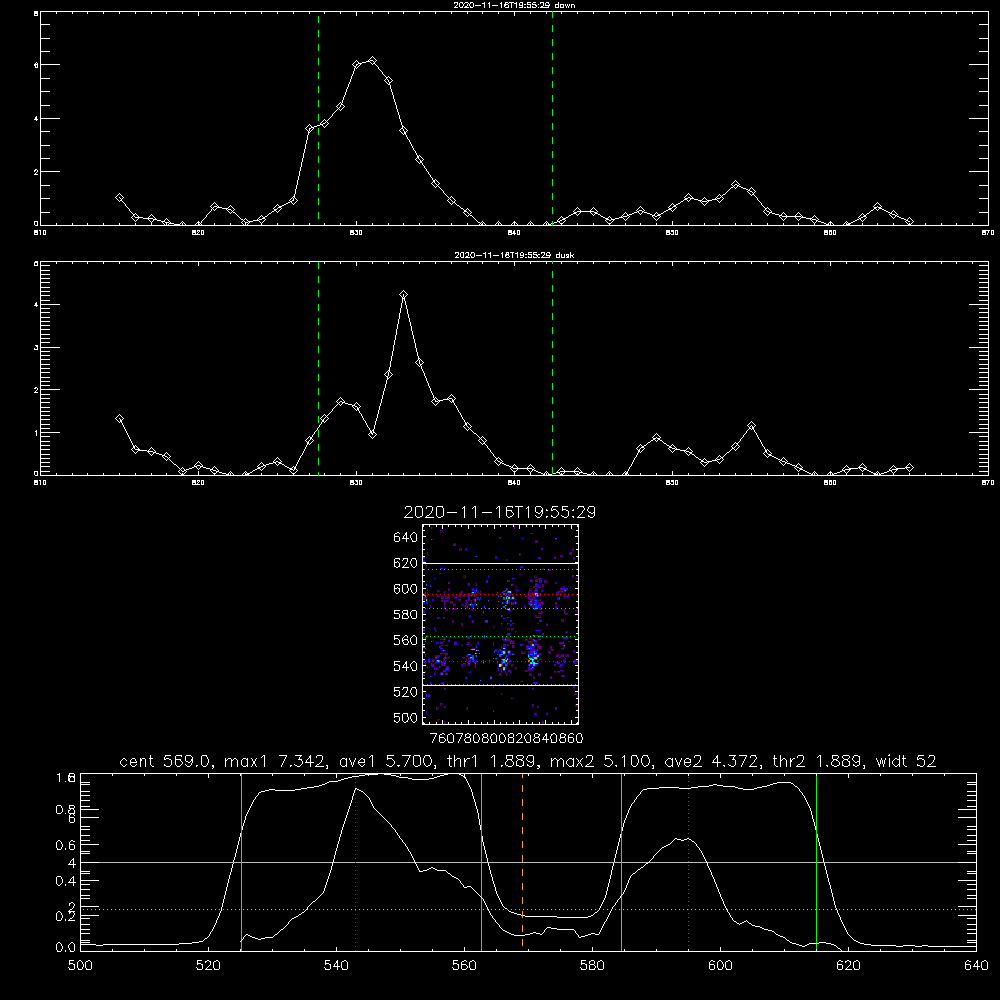
Task: Click the peak diamond marker in the dusk plot
Action: (403, 295)
